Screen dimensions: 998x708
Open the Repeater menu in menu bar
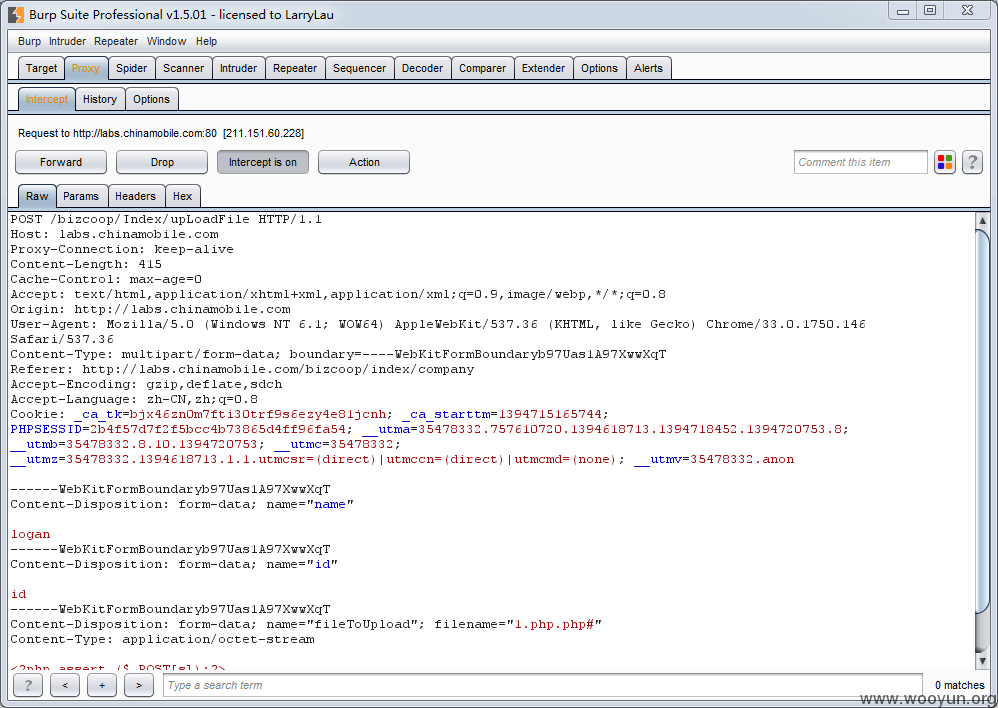[116, 41]
